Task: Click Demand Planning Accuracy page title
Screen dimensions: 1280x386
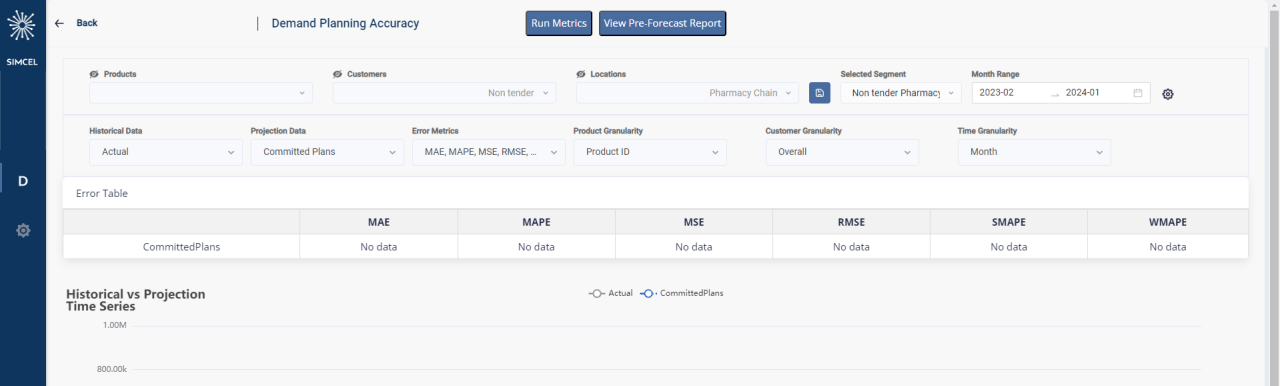Action: click(x=345, y=23)
